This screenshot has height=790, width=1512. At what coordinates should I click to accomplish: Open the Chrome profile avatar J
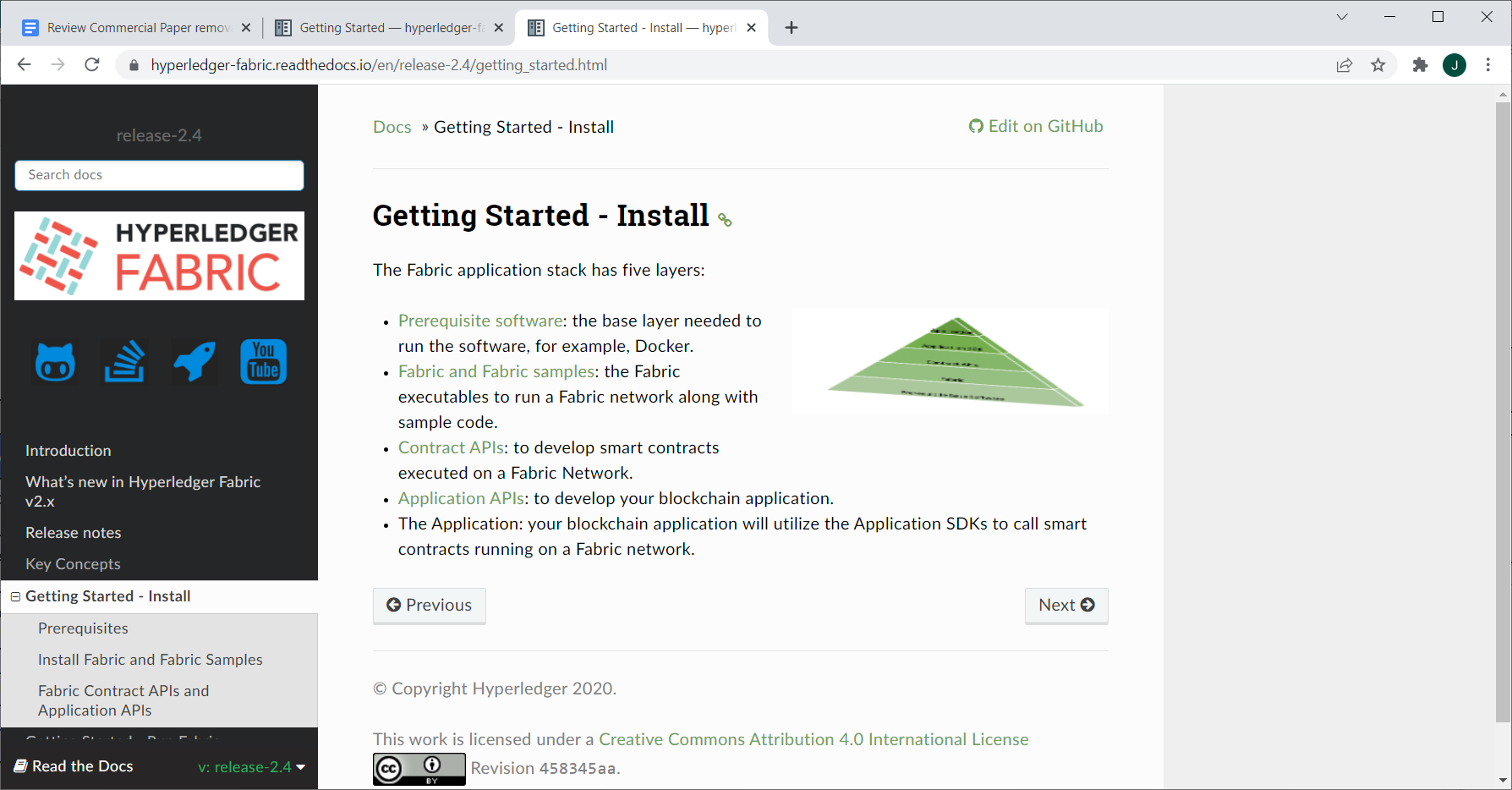tap(1454, 65)
